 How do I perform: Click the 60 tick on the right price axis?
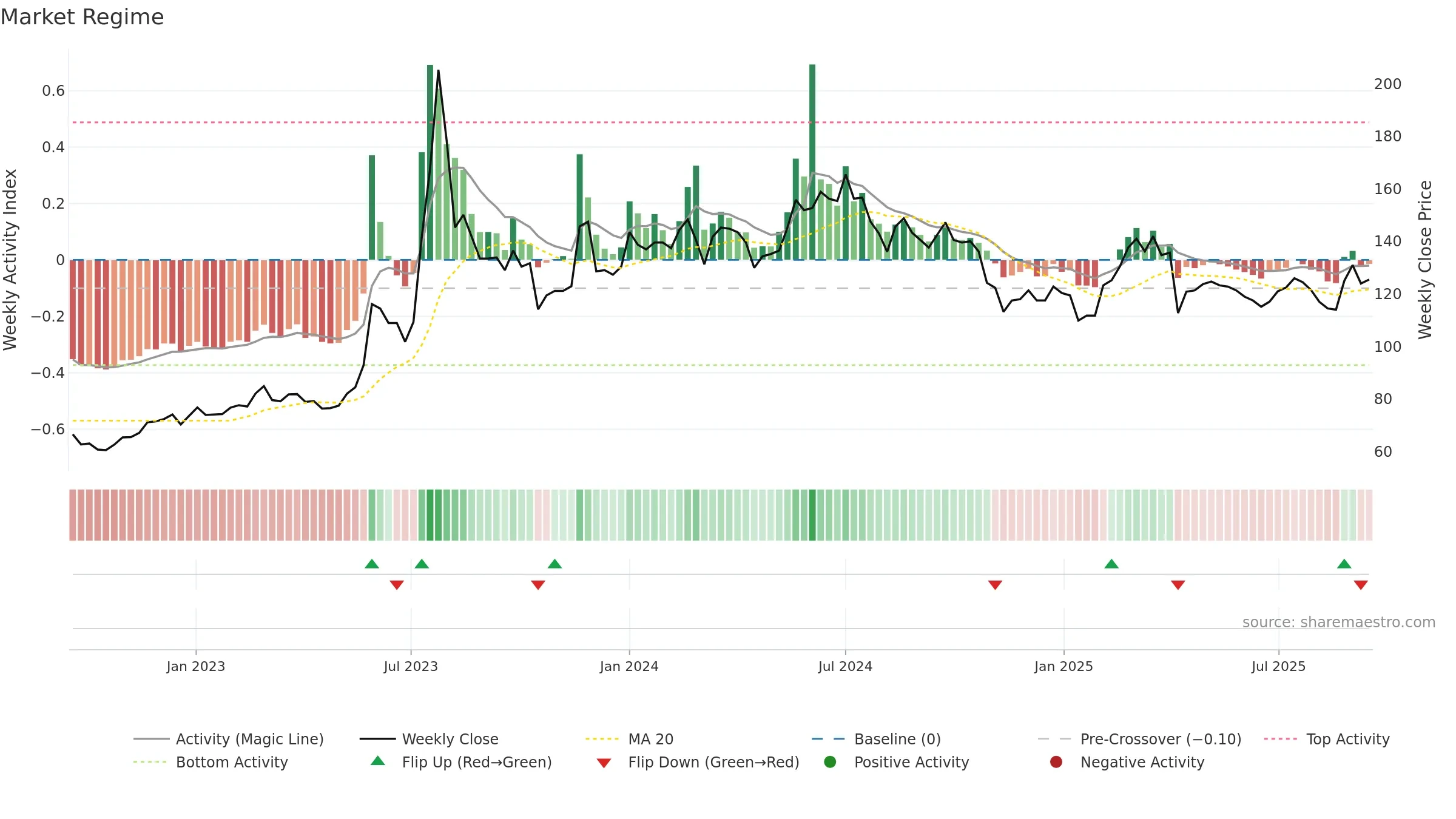(x=1383, y=451)
